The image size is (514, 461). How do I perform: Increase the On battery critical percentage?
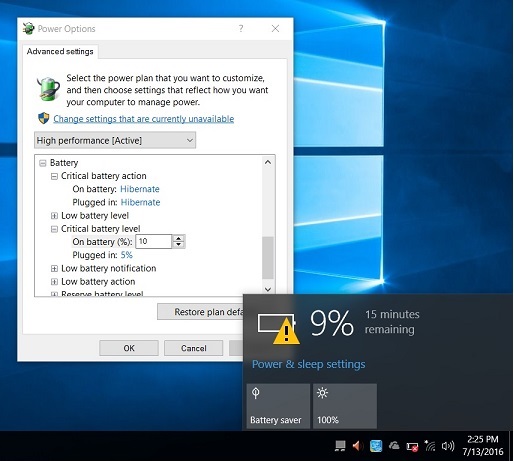tap(179, 238)
